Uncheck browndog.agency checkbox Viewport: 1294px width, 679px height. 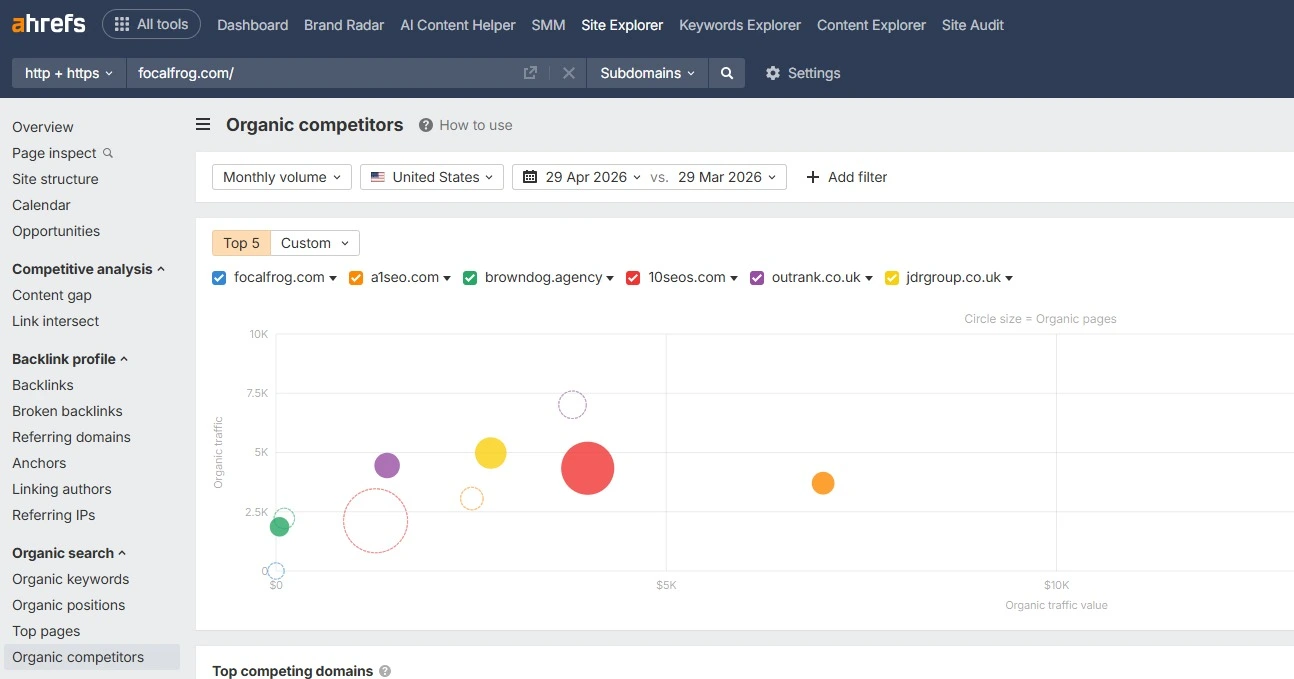[470, 278]
